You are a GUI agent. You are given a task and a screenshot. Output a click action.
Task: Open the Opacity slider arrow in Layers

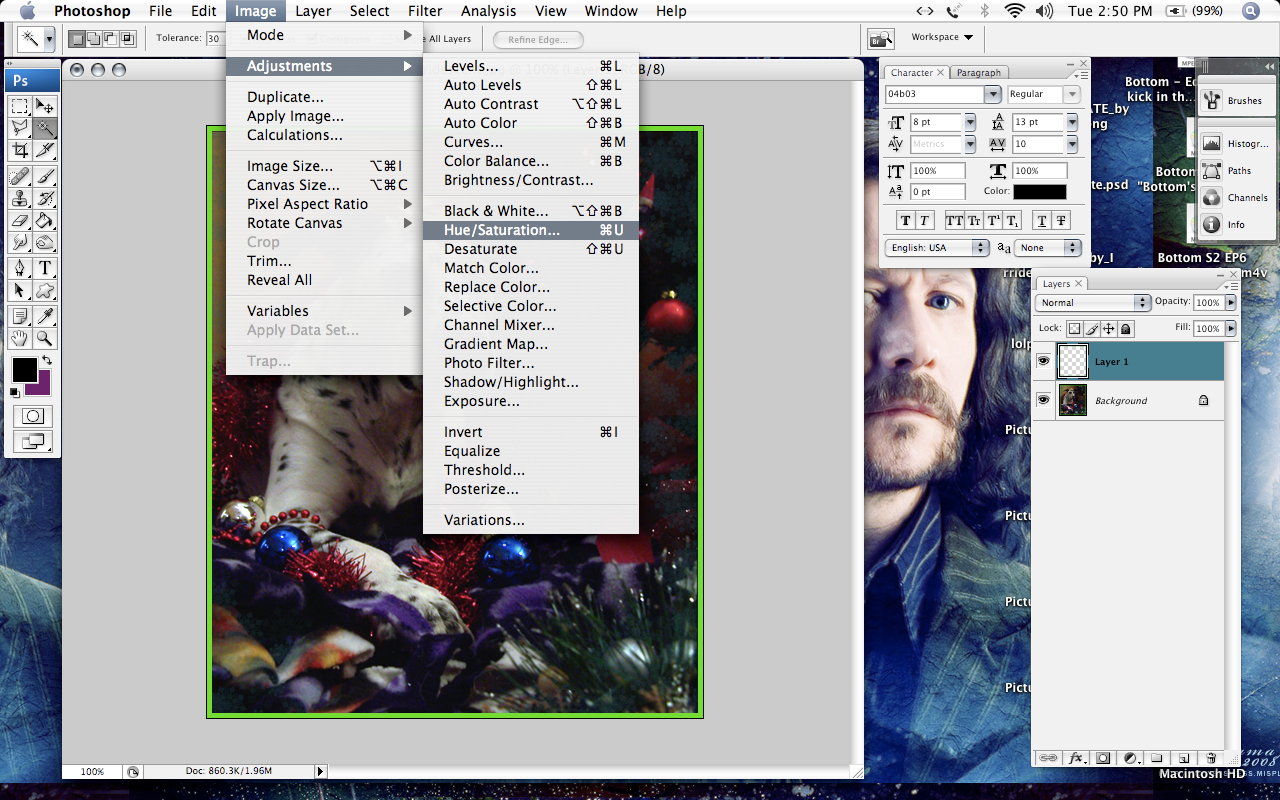[x=1231, y=302]
